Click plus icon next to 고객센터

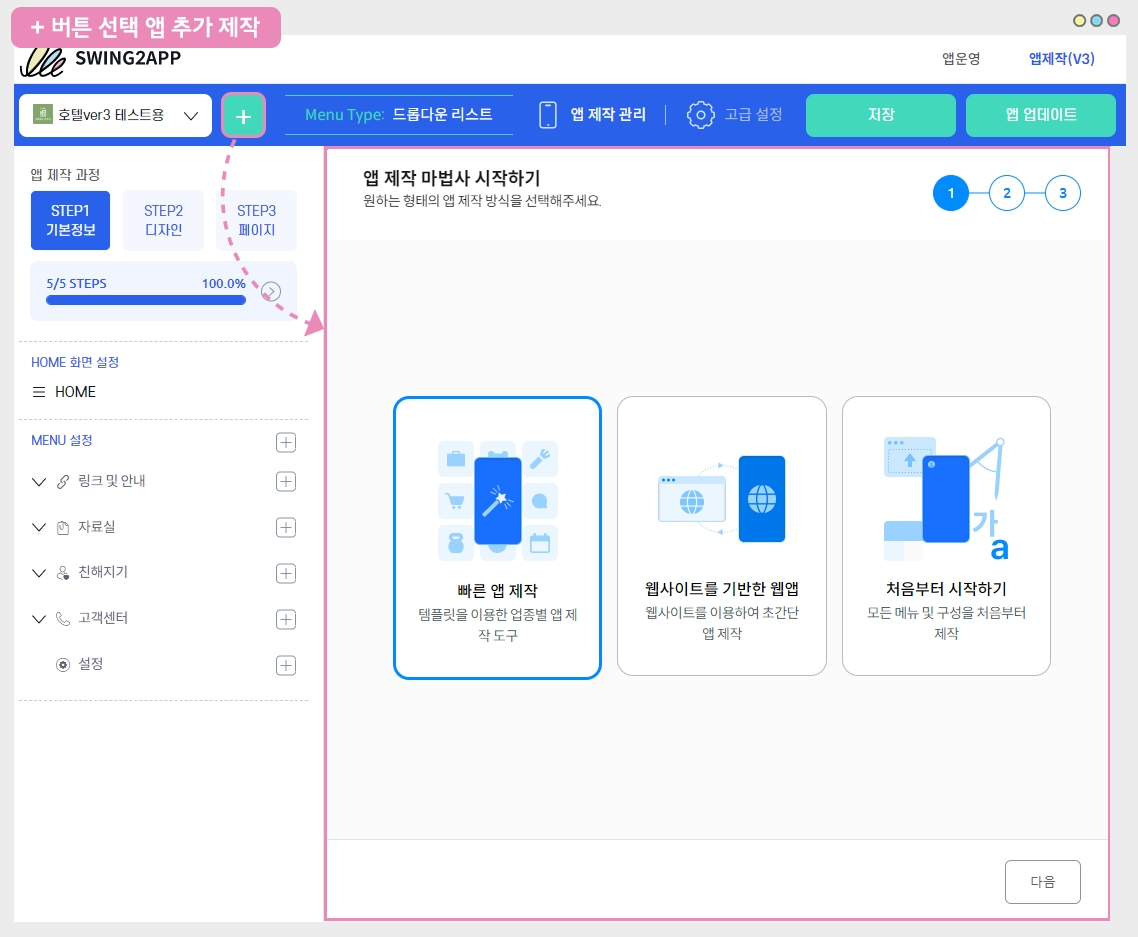pyautogui.click(x=286, y=620)
